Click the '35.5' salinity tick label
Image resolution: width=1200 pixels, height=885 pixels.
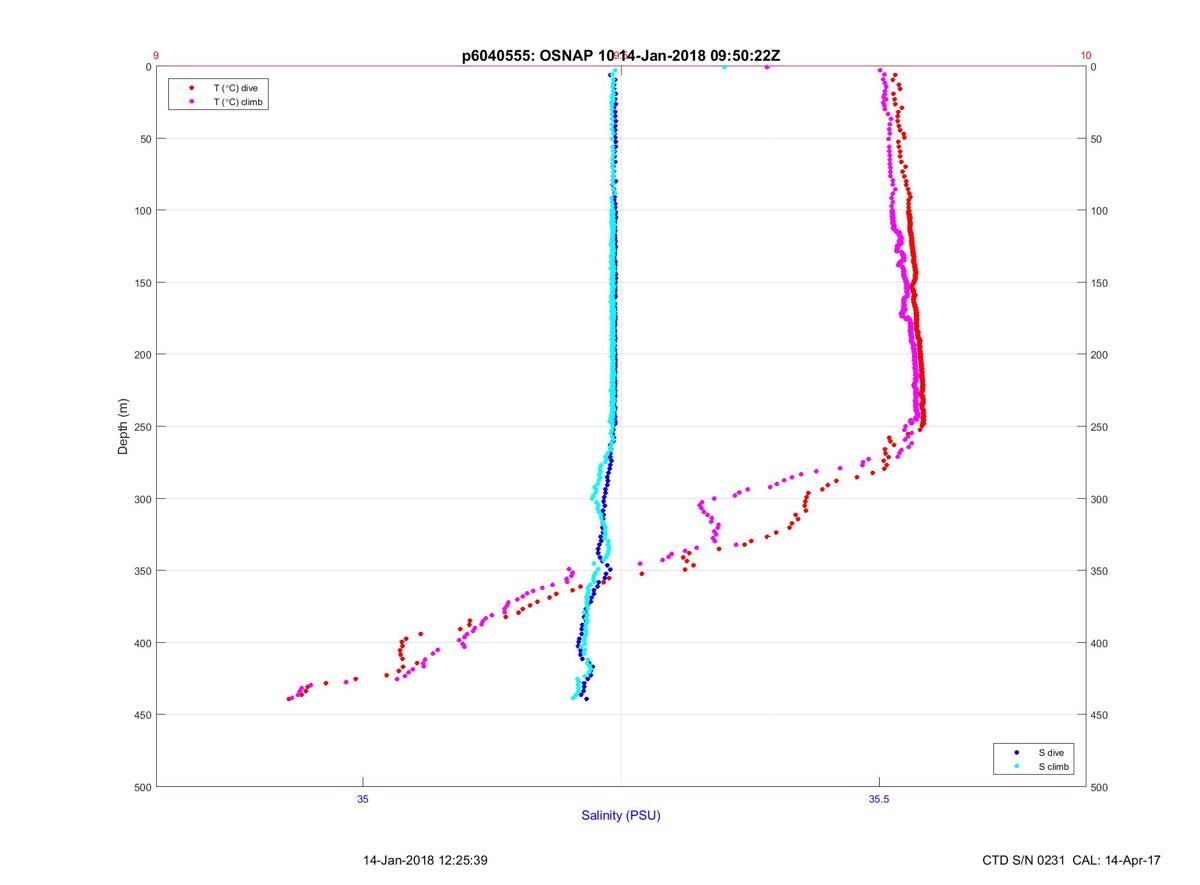(879, 798)
